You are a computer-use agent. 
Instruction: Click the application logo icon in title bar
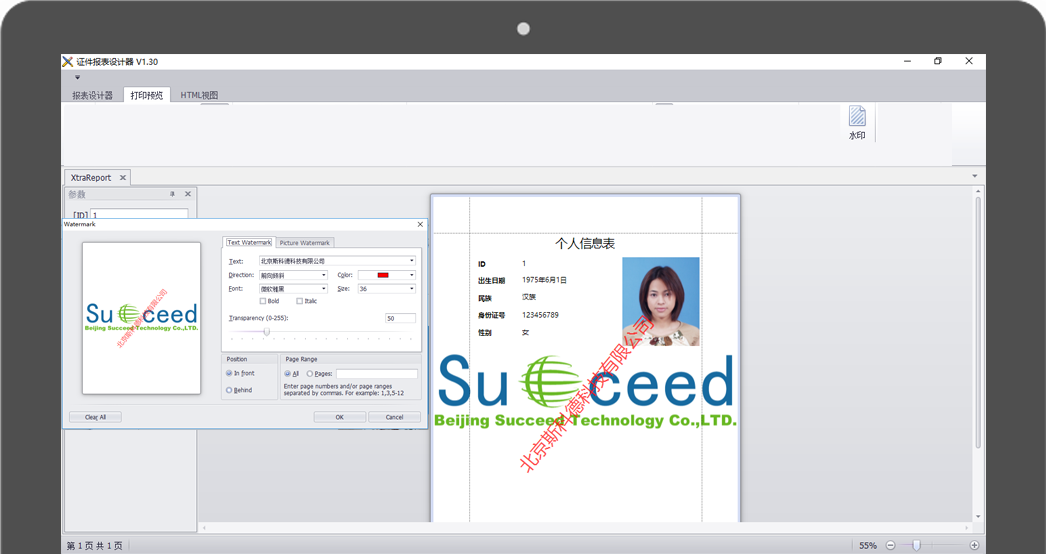pos(67,61)
